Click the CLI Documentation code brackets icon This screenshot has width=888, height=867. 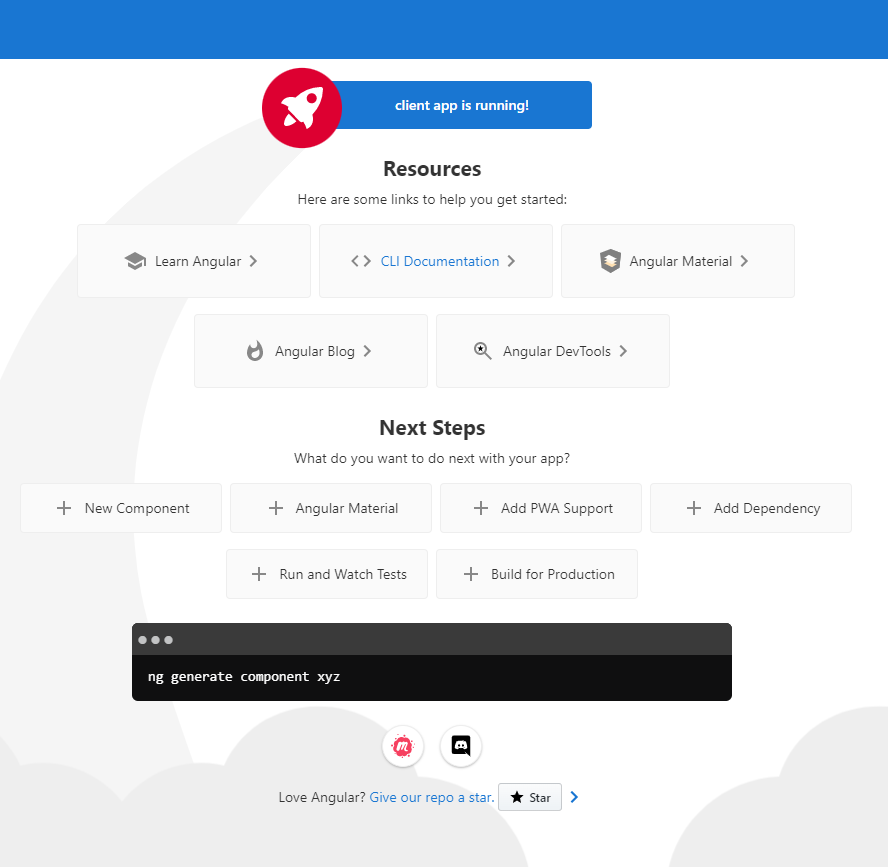(361, 261)
